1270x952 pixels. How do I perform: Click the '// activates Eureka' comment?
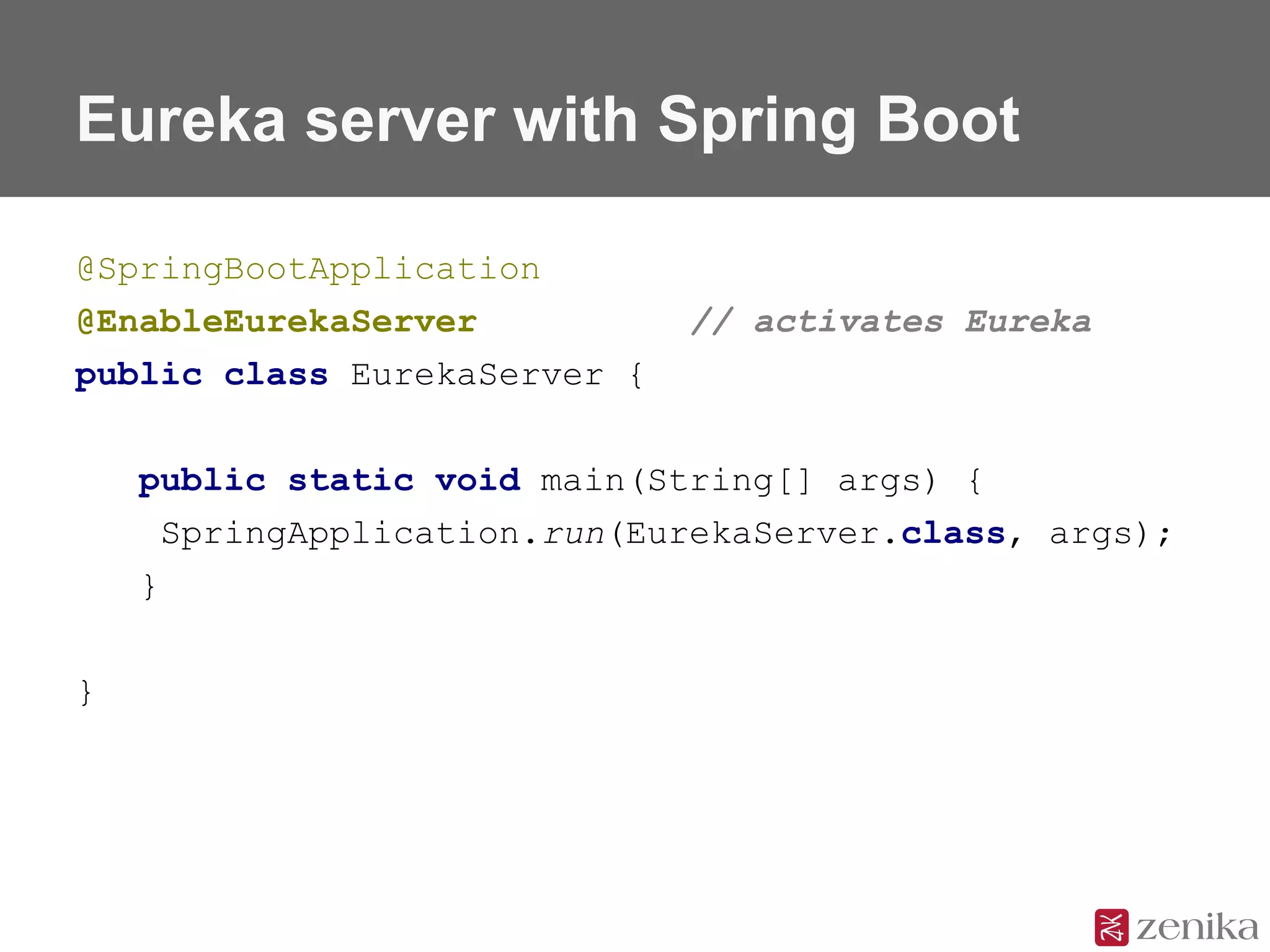891,322
